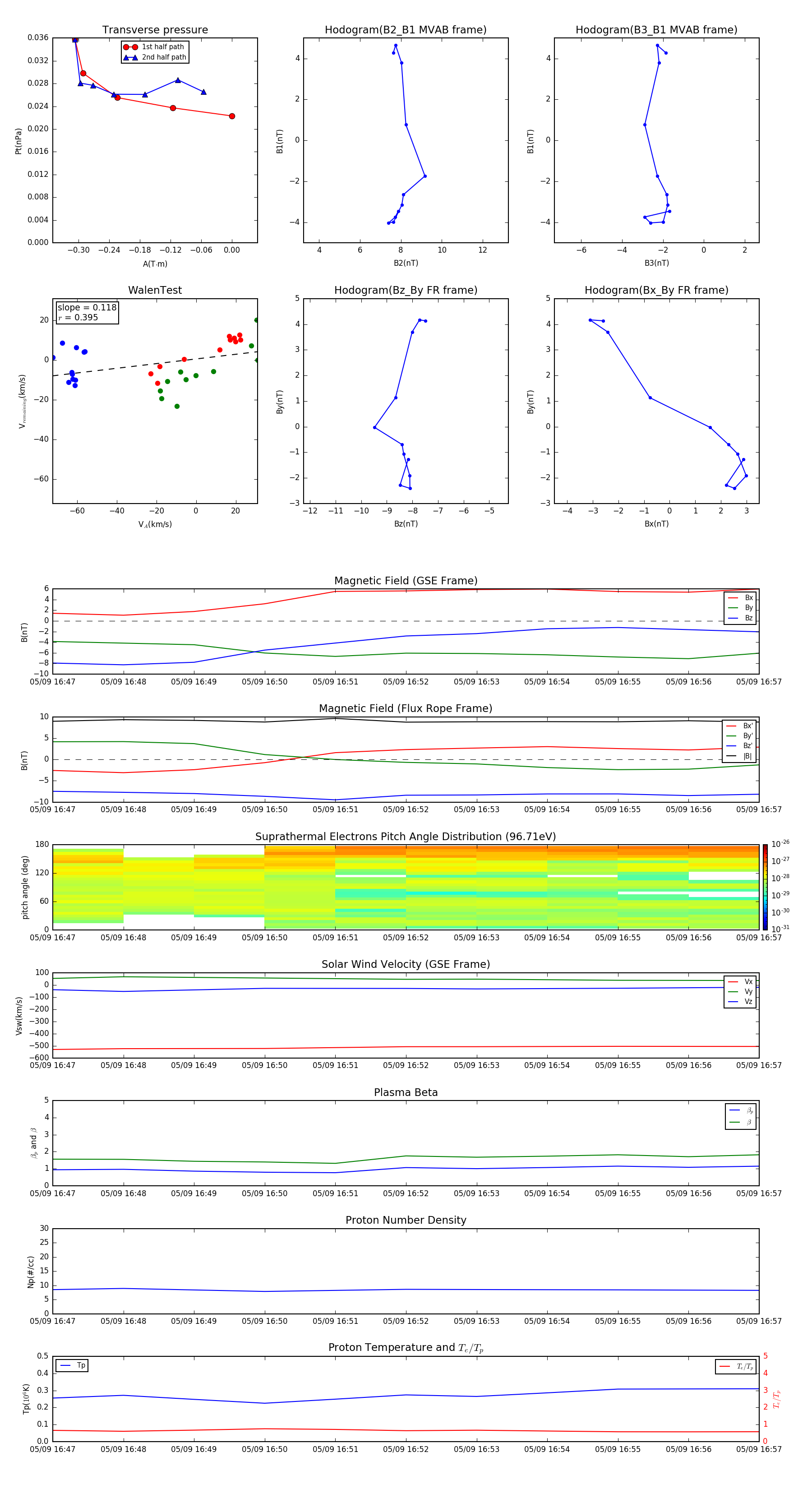Click the "Bz(nT)" x-axis label
Image resolution: width=812 pixels, height=1489 pixels.
[x=406, y=524]
